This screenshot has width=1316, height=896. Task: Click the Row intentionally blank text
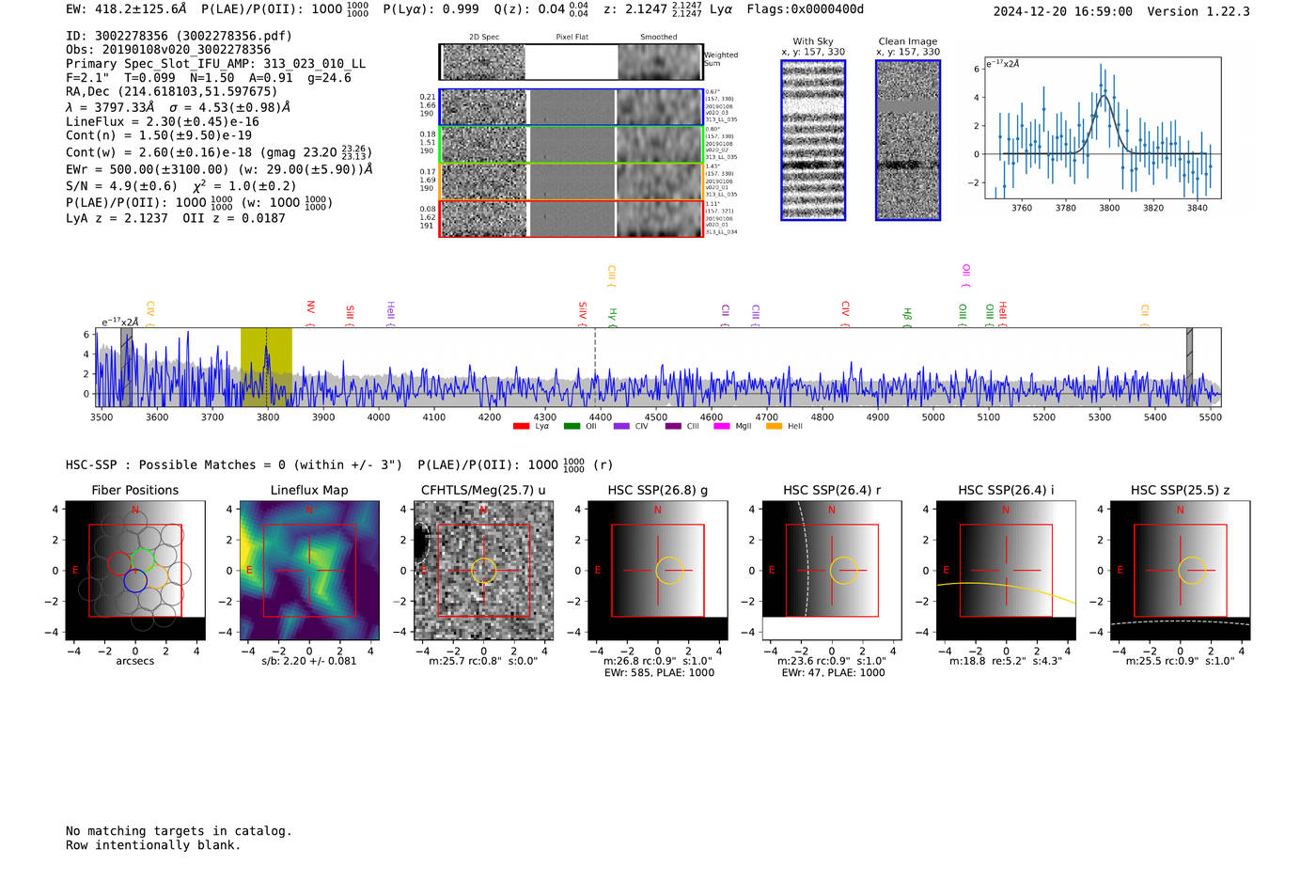(x=153, y=845)
